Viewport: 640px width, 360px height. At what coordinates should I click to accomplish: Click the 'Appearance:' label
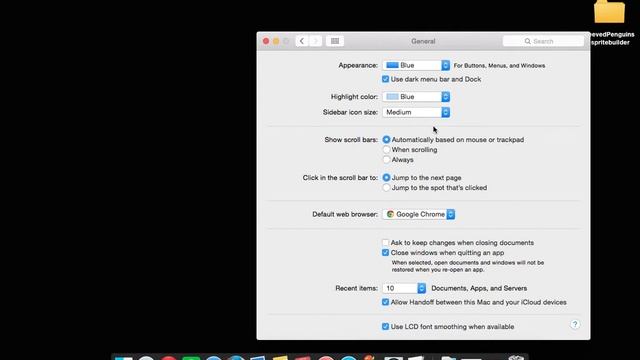358,65
